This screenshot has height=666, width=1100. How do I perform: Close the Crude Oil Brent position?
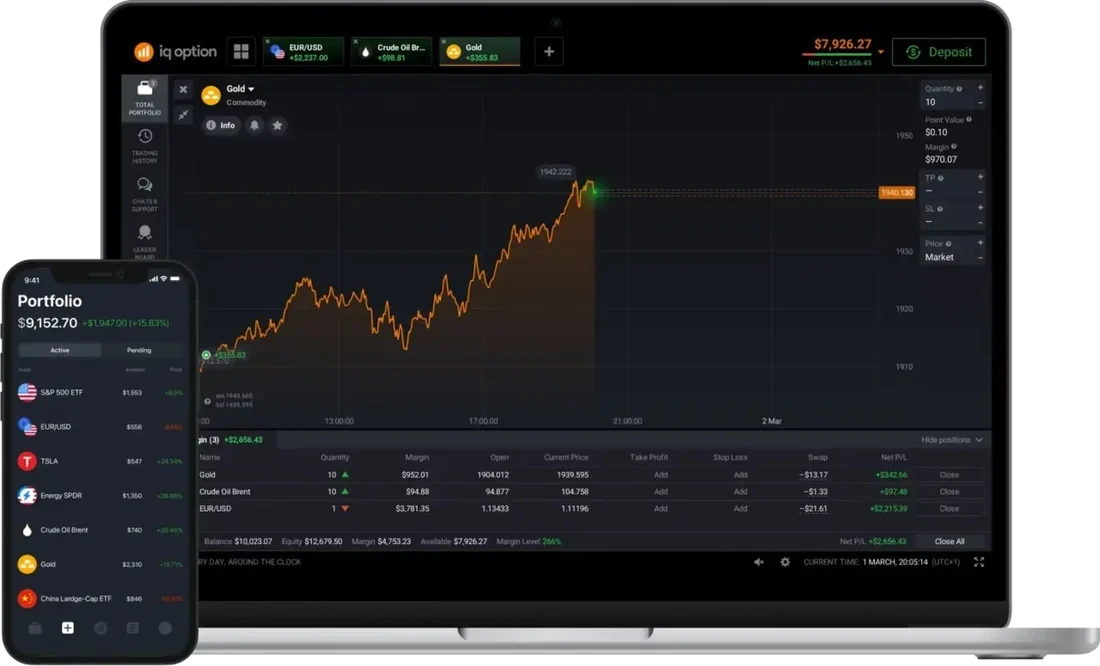[948, 492]
